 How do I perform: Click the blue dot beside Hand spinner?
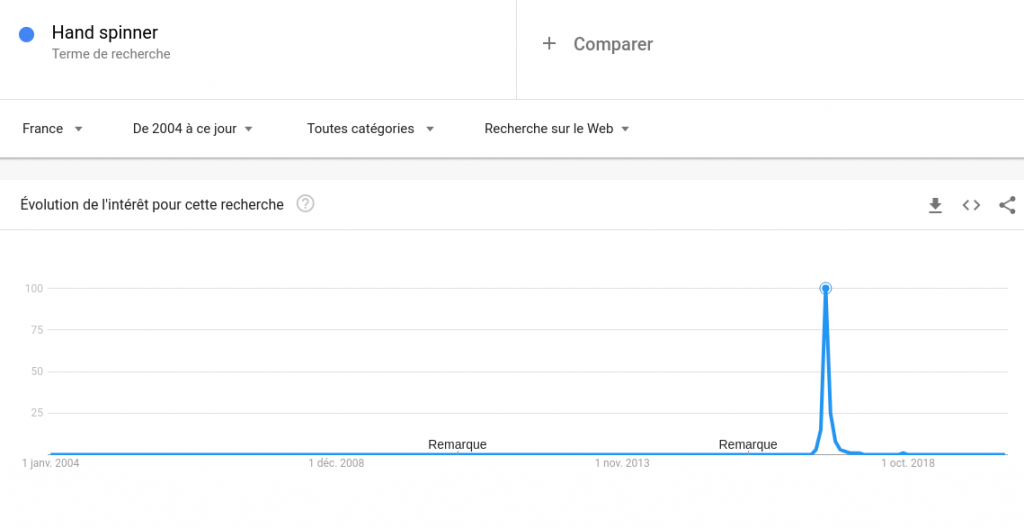pyautogui.click(x=28, y=34)
